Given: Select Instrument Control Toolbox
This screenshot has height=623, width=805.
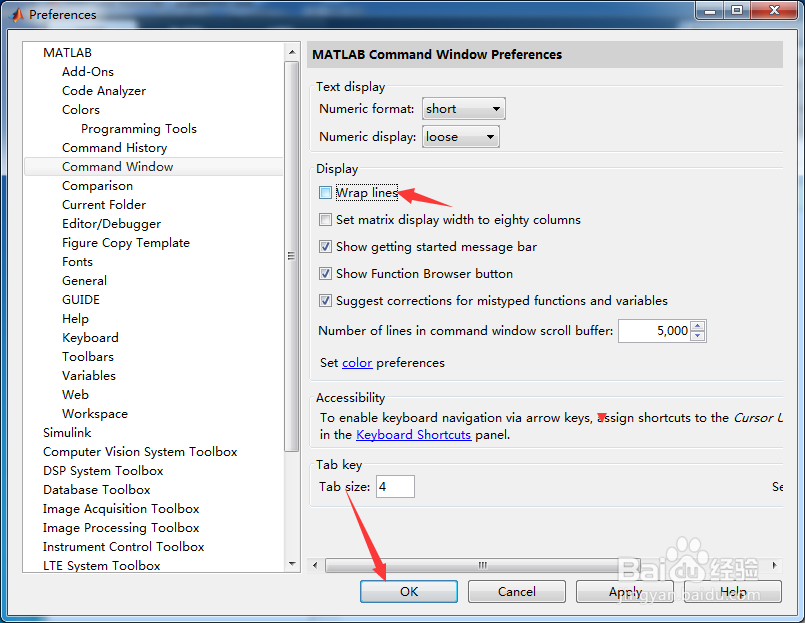Looking at the screenshot, I should click(123, 547).
